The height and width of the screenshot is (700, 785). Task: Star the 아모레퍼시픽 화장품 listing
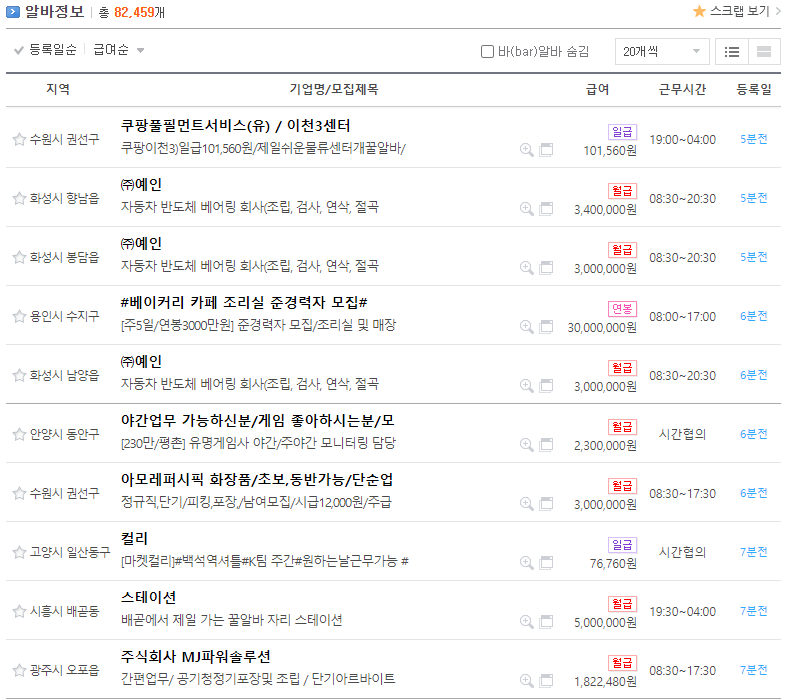(x=19, y=493)
